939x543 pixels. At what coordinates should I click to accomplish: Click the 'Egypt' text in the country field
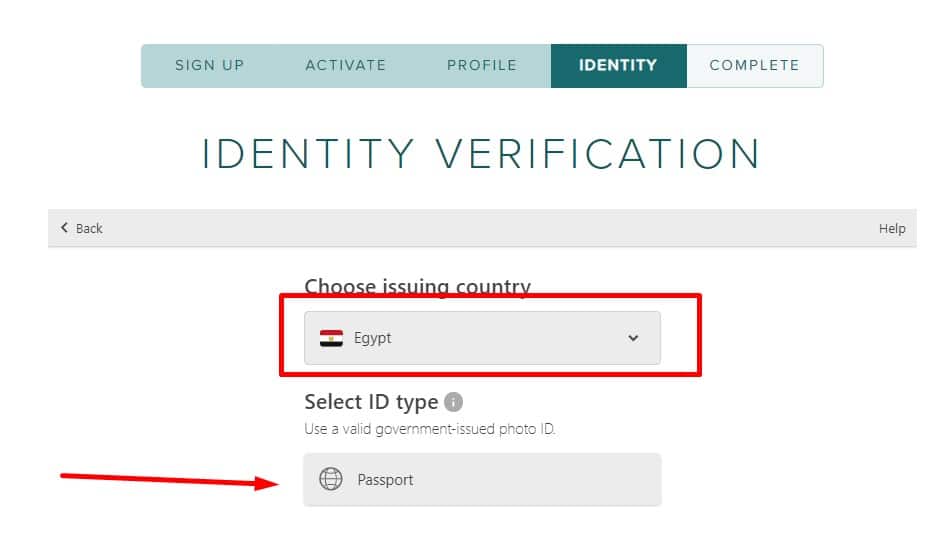[x=373, y=338]
